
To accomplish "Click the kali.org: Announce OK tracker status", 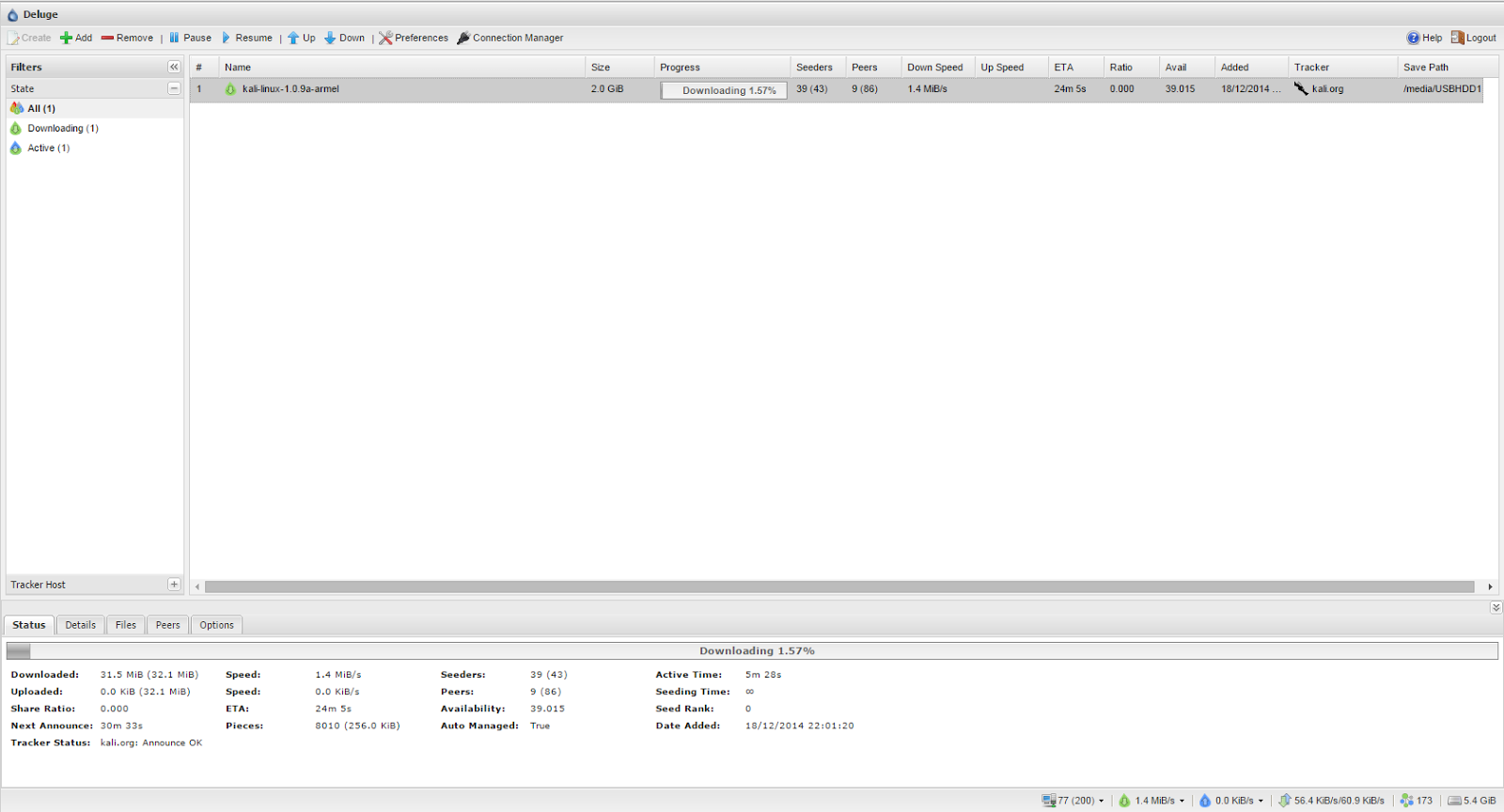I will point(151,742).
